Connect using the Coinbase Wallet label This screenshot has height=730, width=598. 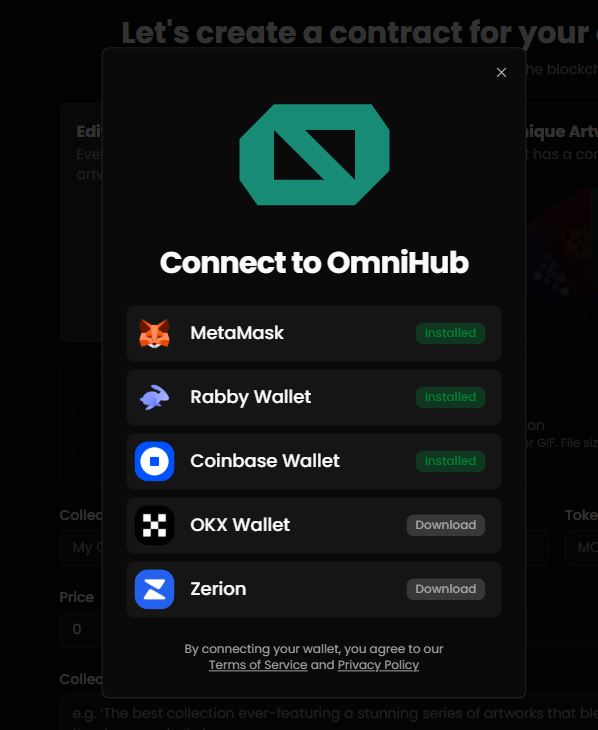(265, 461)
